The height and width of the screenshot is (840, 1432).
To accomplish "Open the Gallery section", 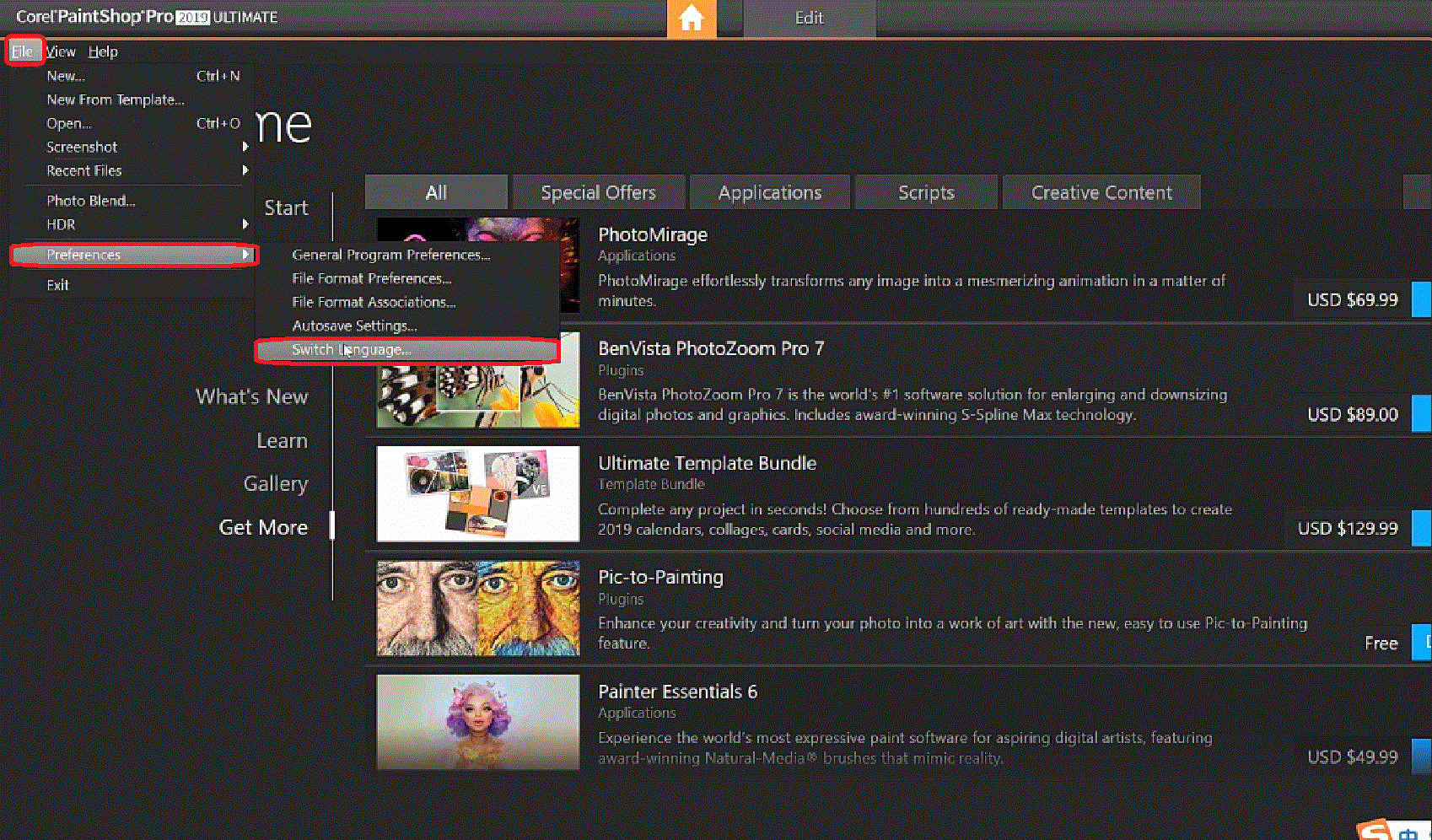I will click(275, 483).
